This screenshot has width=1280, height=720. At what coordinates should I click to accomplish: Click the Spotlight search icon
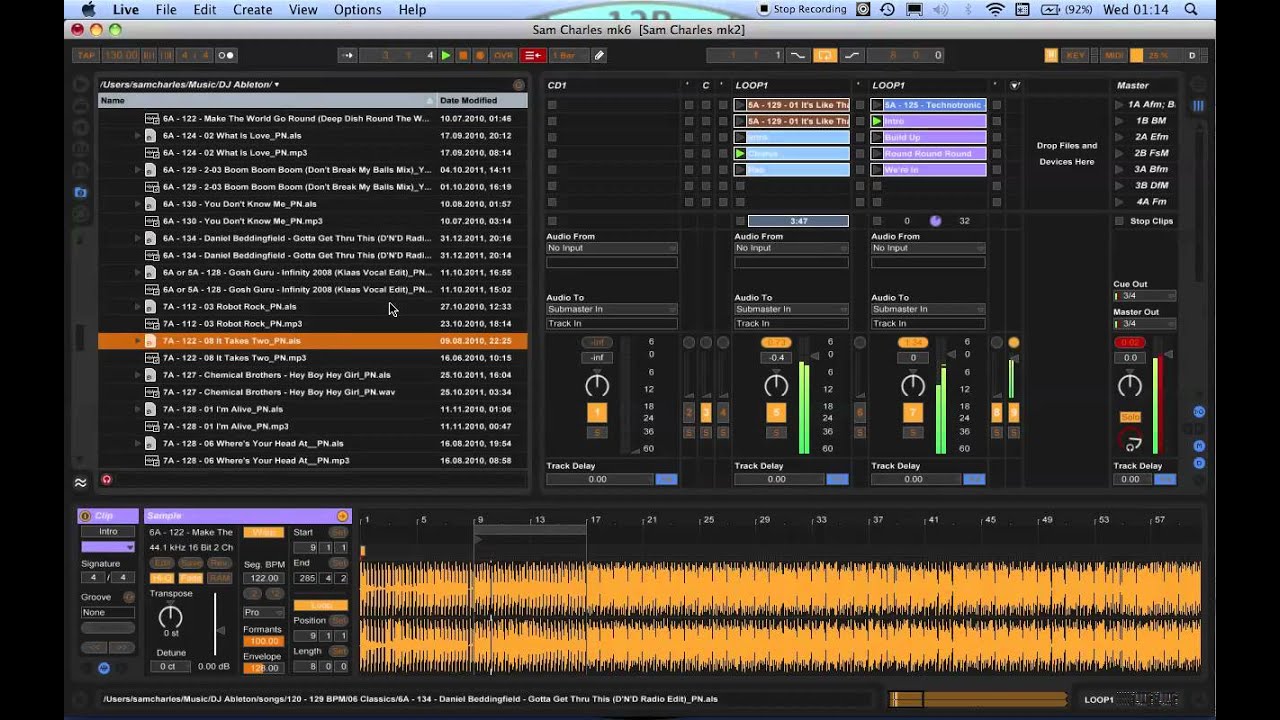pyautogui.click(x=1191, y=10)
